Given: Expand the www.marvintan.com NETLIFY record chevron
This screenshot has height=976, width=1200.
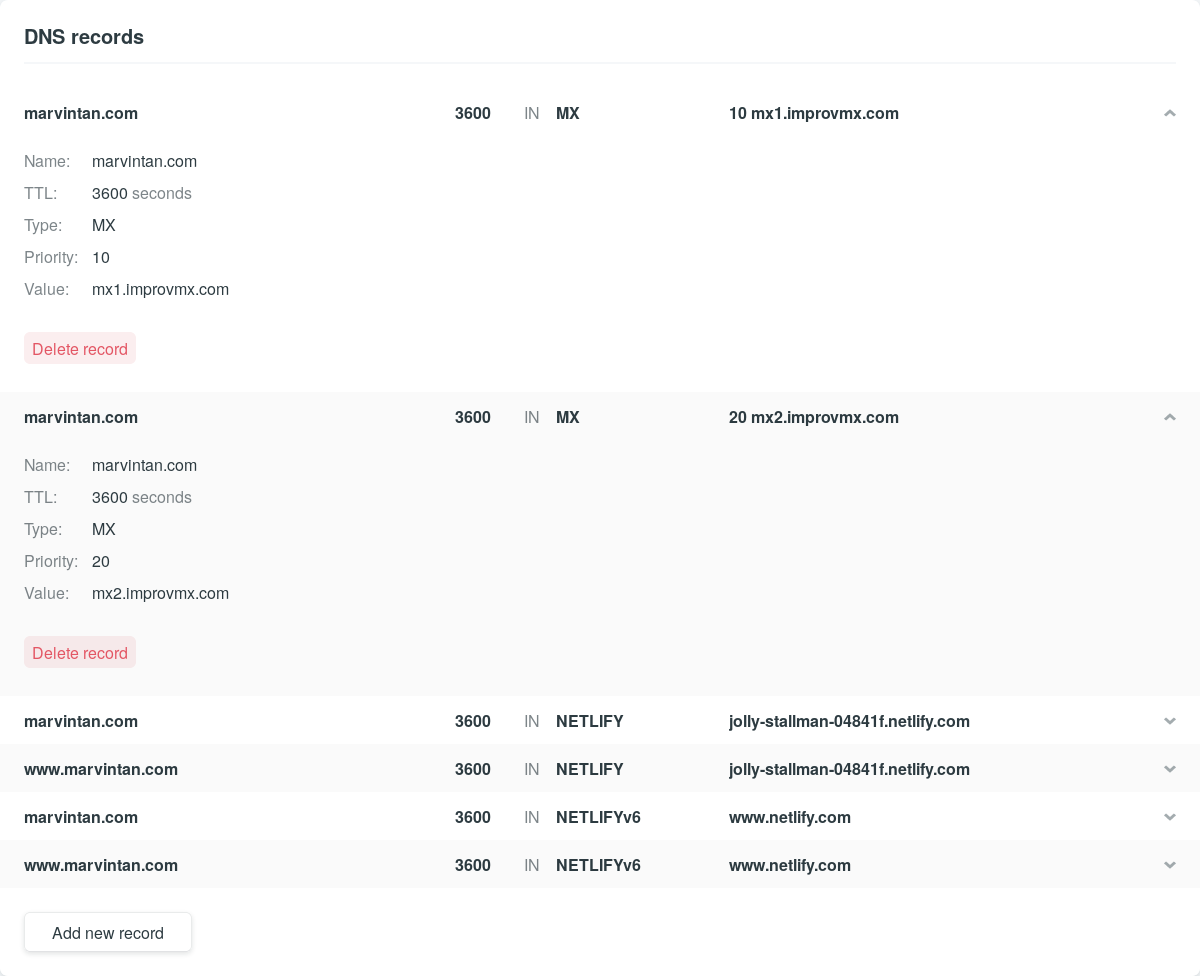Looking at the screenshot, I should (x=1169, y=770).
